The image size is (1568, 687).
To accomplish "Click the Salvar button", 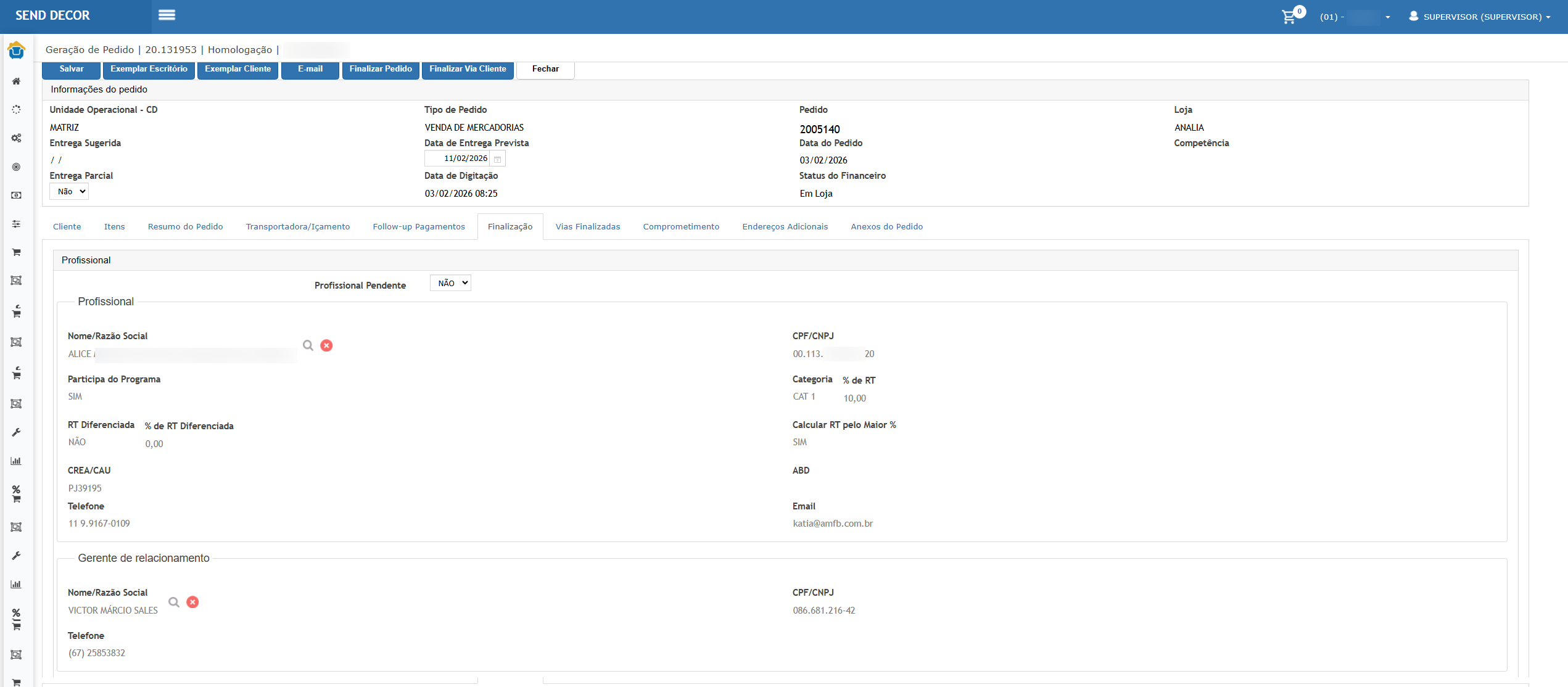I will click(71, 69).
